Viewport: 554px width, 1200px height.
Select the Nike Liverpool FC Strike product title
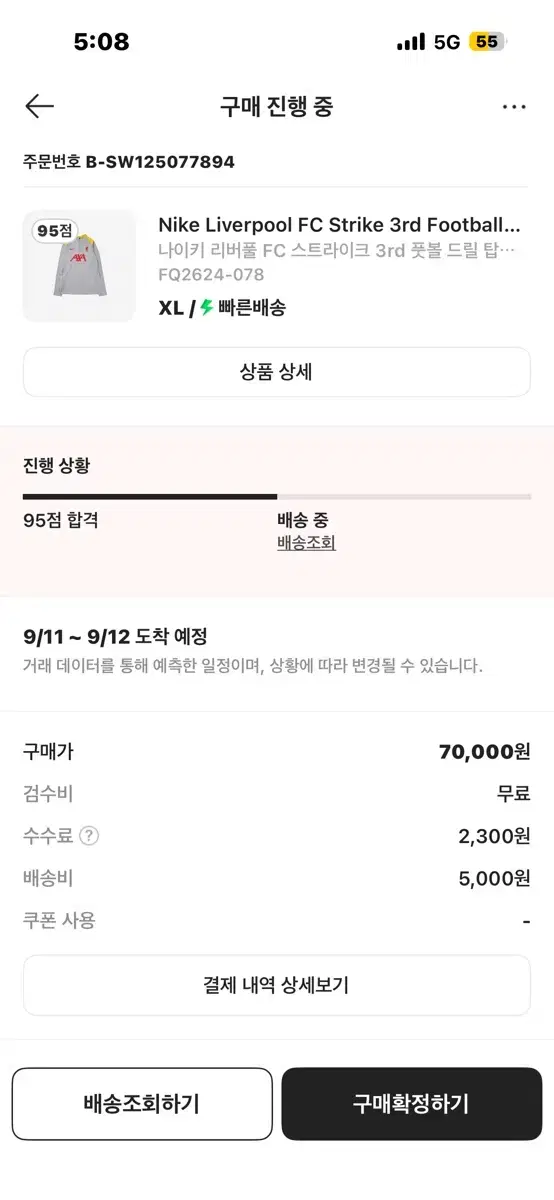(x=340, y=225)
